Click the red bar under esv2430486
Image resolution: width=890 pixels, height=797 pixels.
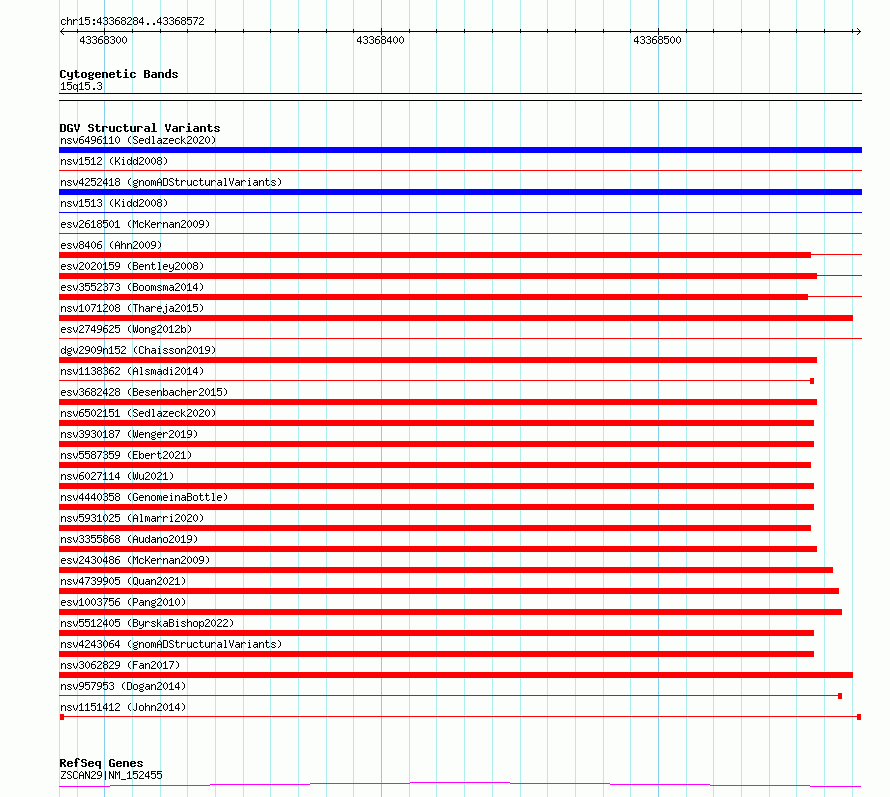pos(446,570)
